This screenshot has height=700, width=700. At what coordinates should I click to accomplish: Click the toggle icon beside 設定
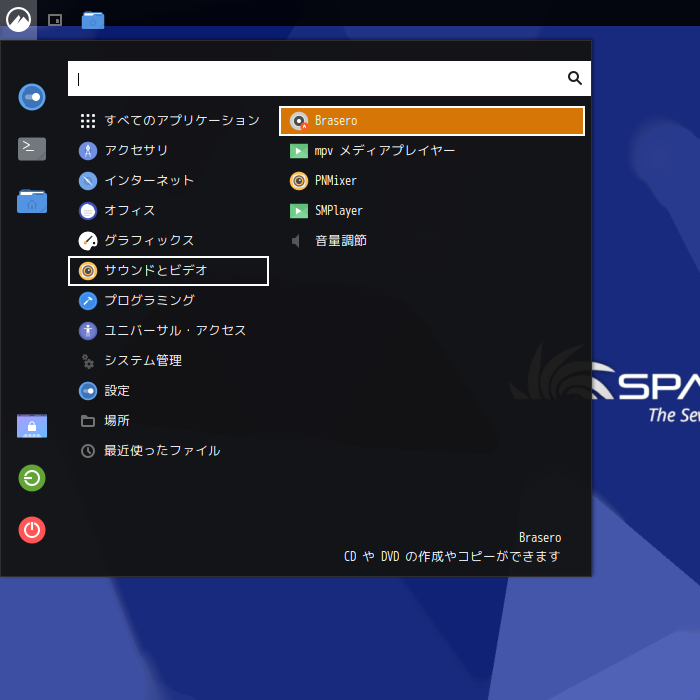pos(88,391)
